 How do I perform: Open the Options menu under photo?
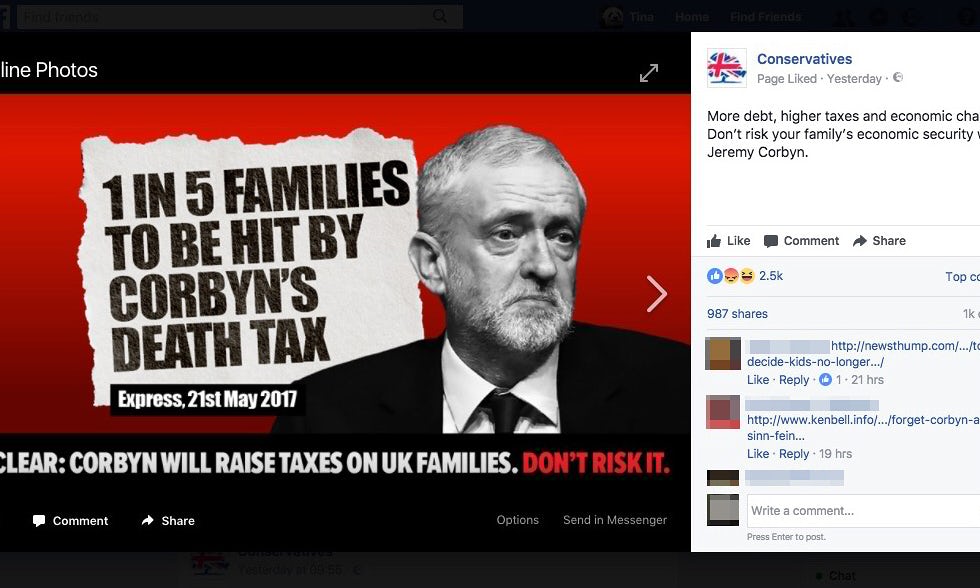pos(518,520)
